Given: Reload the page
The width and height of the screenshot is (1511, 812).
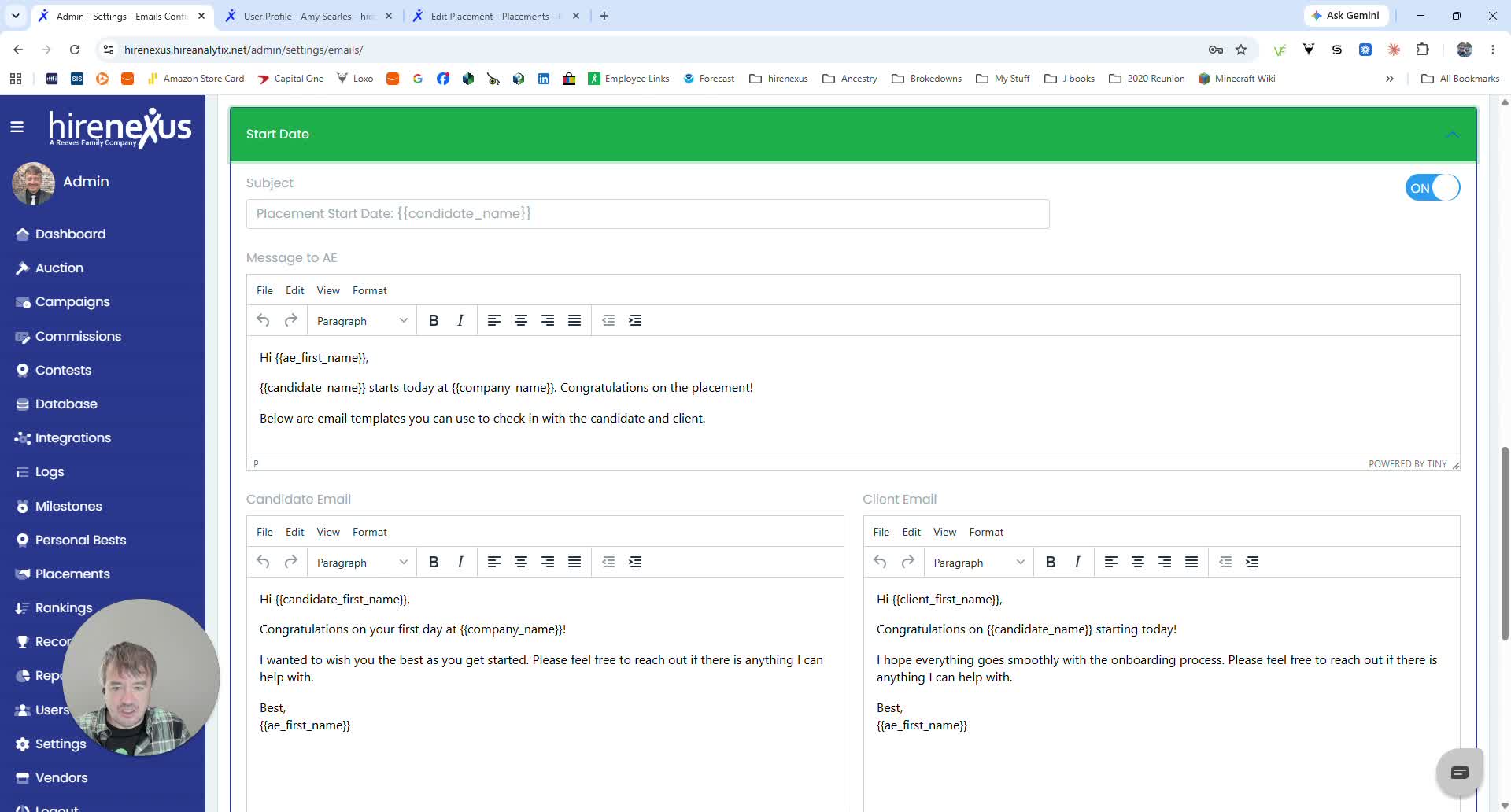Looking at the screenshot, I should [75, 50].
